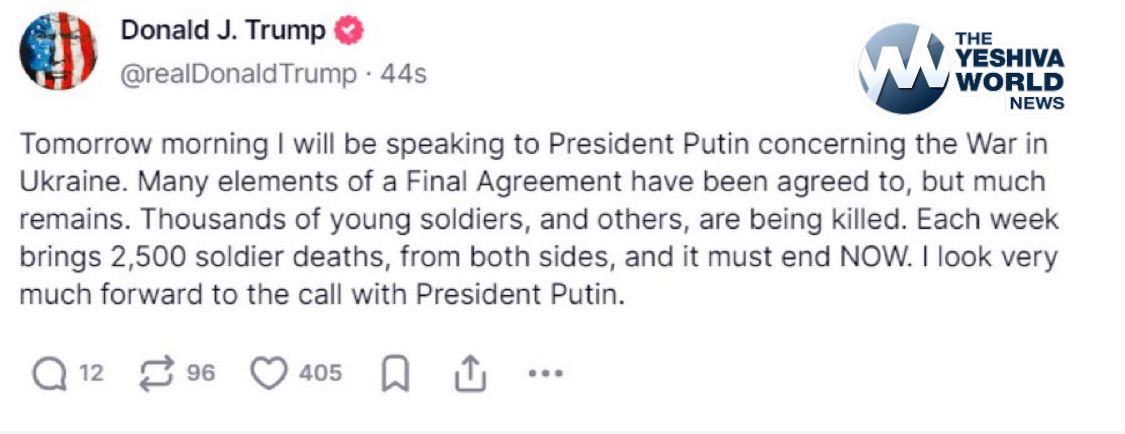
Task: Click the red verified badge
Action: [x=349, y=31]
